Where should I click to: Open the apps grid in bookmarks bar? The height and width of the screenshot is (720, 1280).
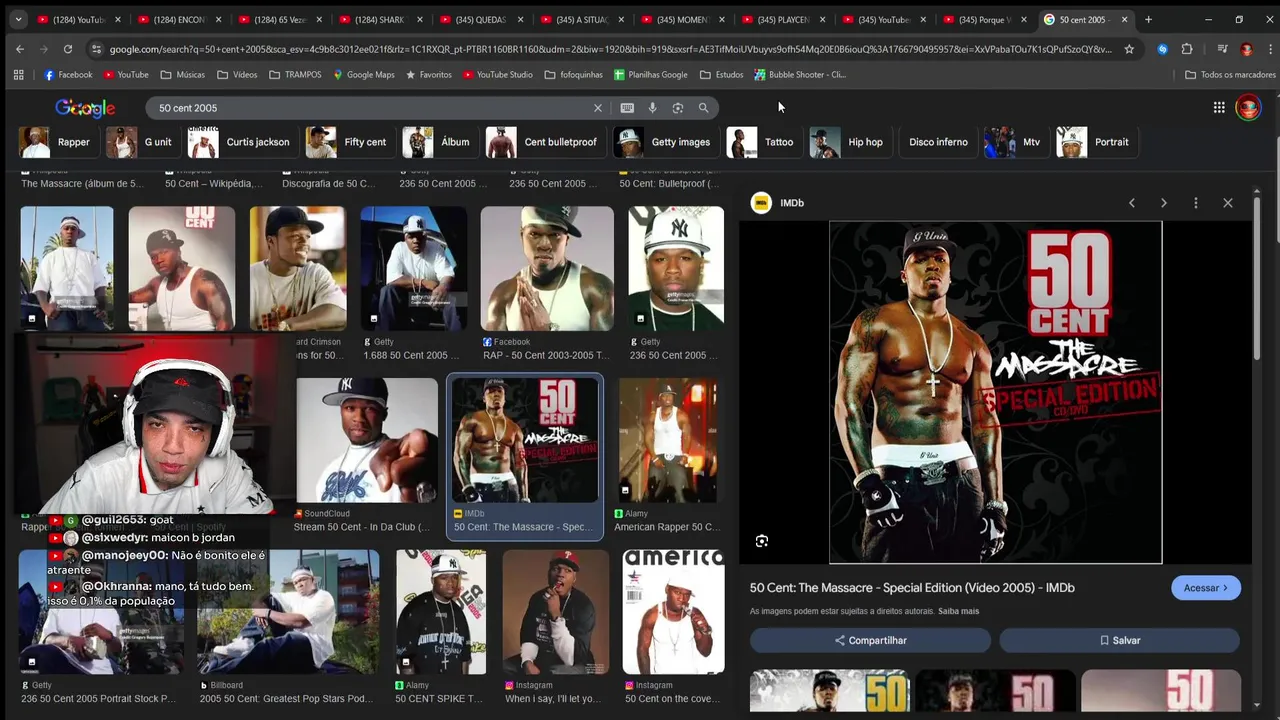coord(18,75)
